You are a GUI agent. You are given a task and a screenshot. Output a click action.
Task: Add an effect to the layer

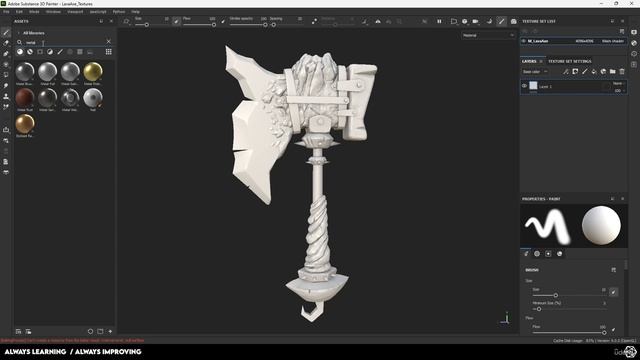click(566, 72)
